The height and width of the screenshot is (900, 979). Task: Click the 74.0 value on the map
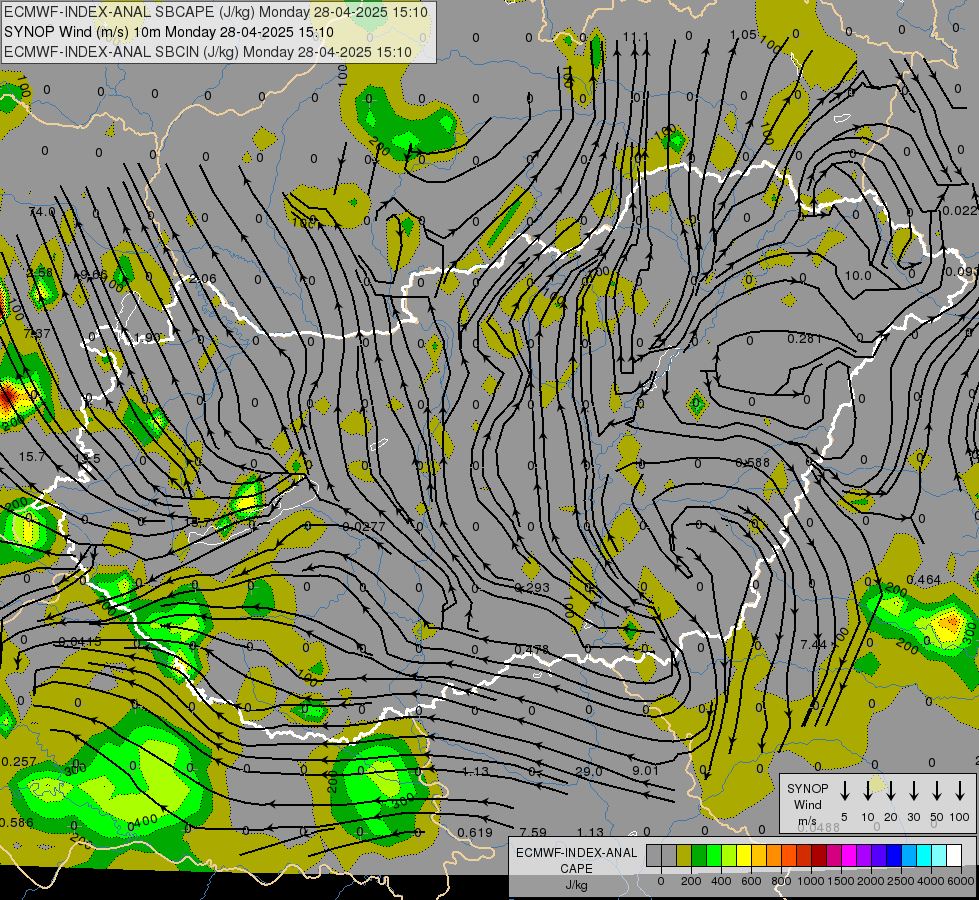click(42, 212)
